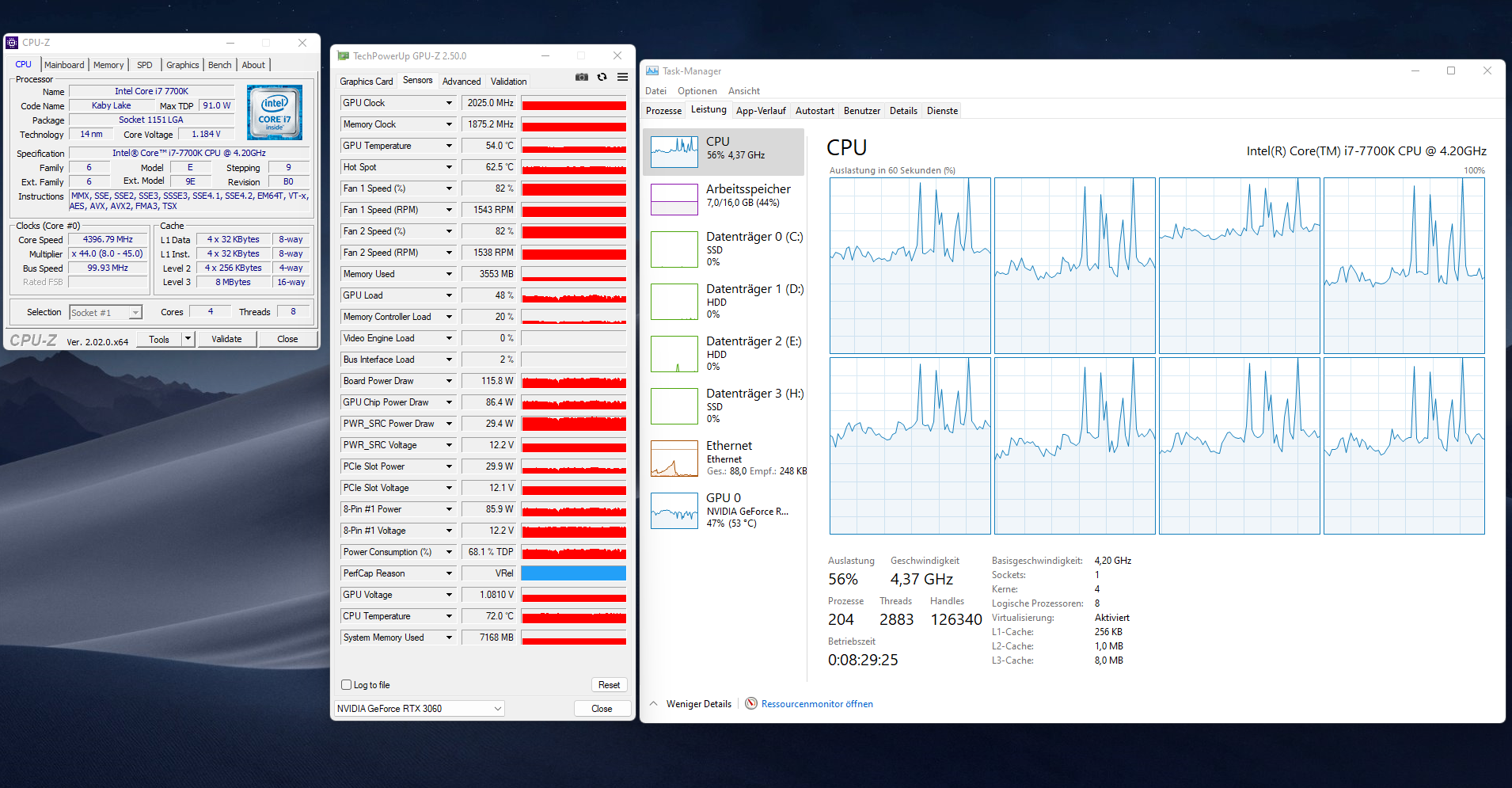This screenshot has height=788, width=1512.
Task: Open the GPU-Z hamburger menu
Action: (622, 77)
